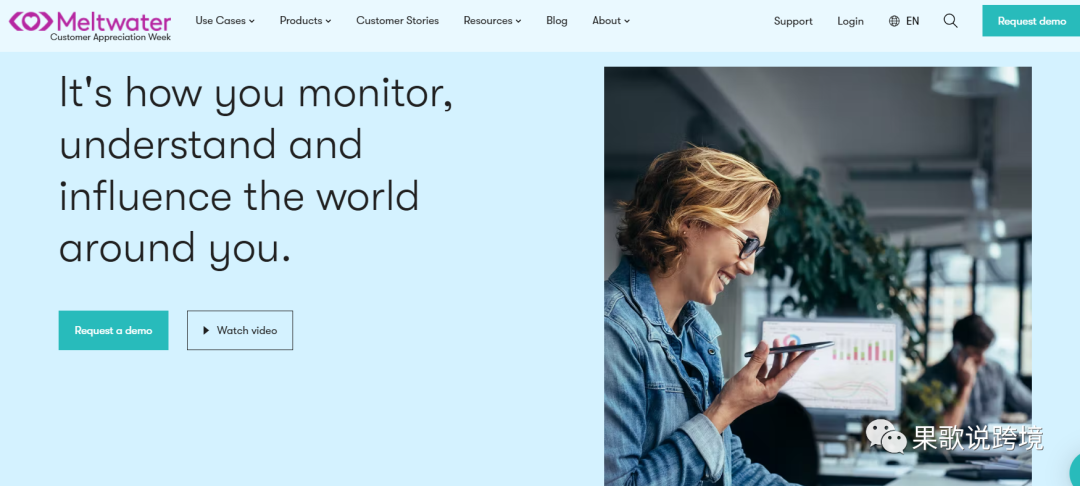Screen dimensions: 1080x486
Task: Click the Meltwater heart logo icon
Action: (30, 21)
